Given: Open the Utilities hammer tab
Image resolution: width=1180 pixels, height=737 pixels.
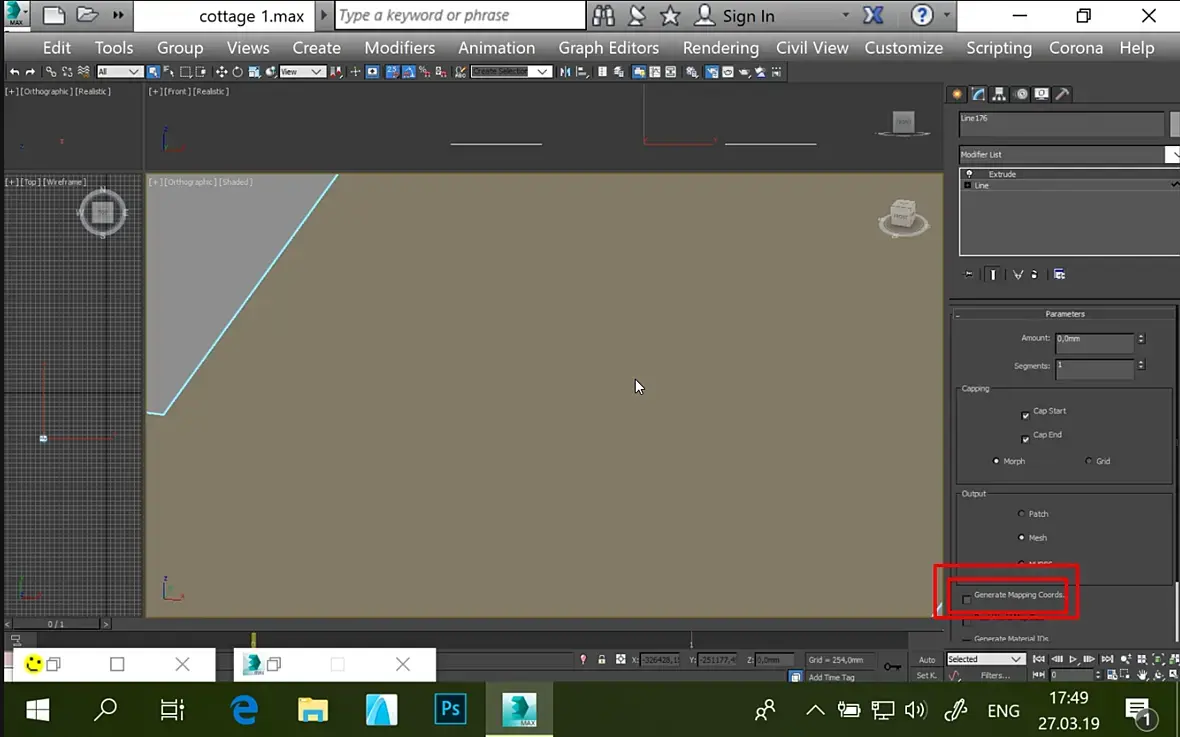Looking at the screenshot, I should (x=1062, y=94).
